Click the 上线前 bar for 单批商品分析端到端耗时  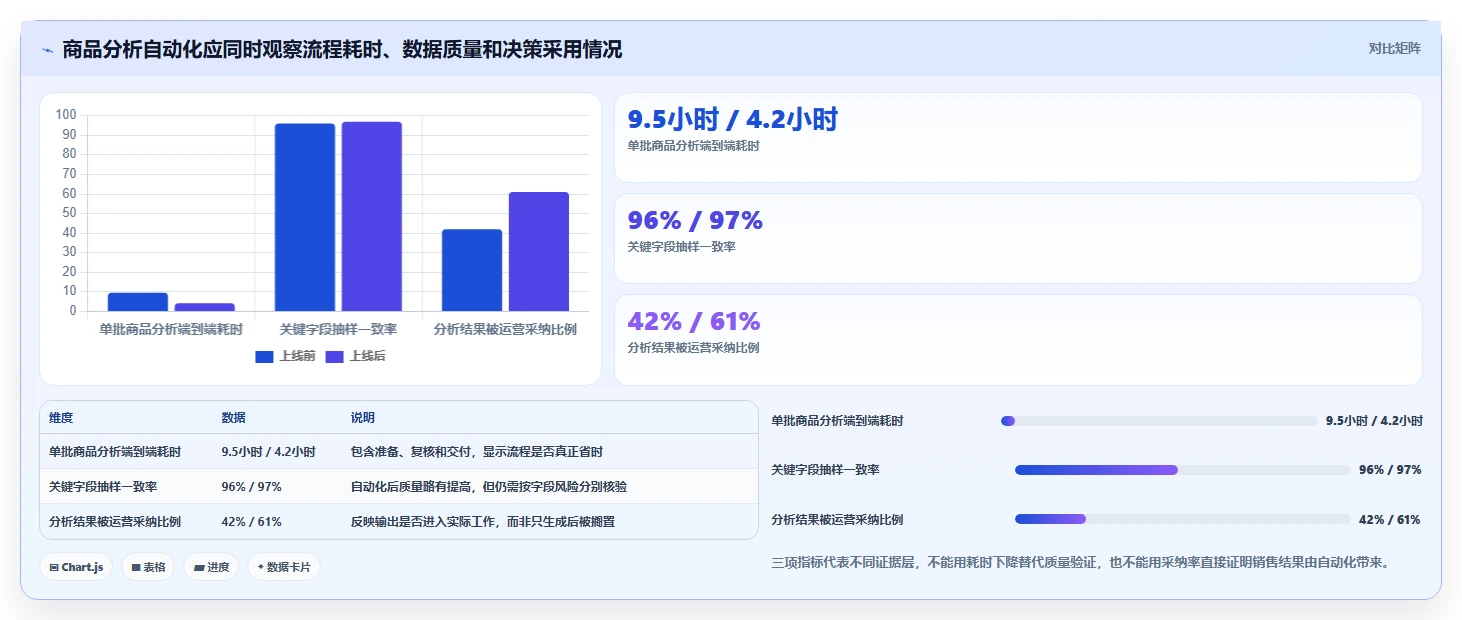(138, 302)
